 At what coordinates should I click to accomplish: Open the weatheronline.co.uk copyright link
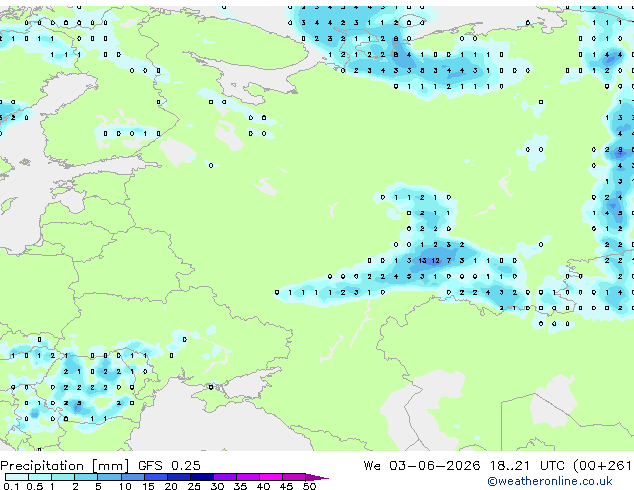tap(549, 481)
